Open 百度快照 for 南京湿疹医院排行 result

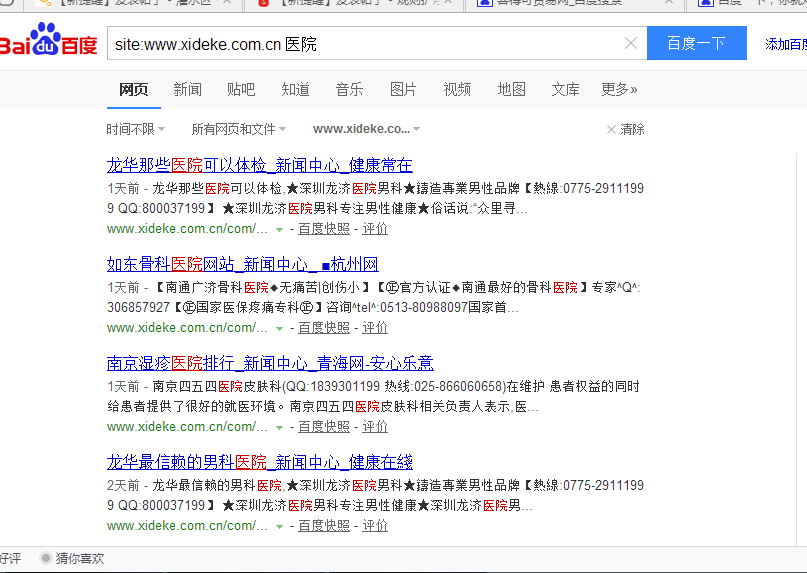coord(324,426)
